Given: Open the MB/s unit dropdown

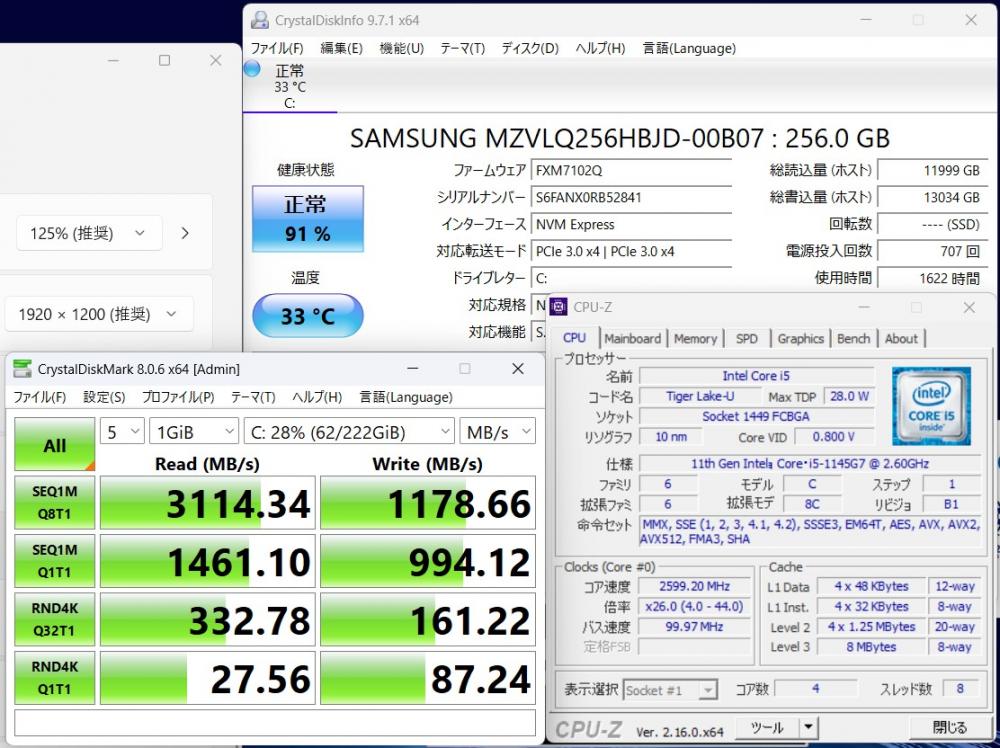Looking at the screenshot, I should coord(497,432).
